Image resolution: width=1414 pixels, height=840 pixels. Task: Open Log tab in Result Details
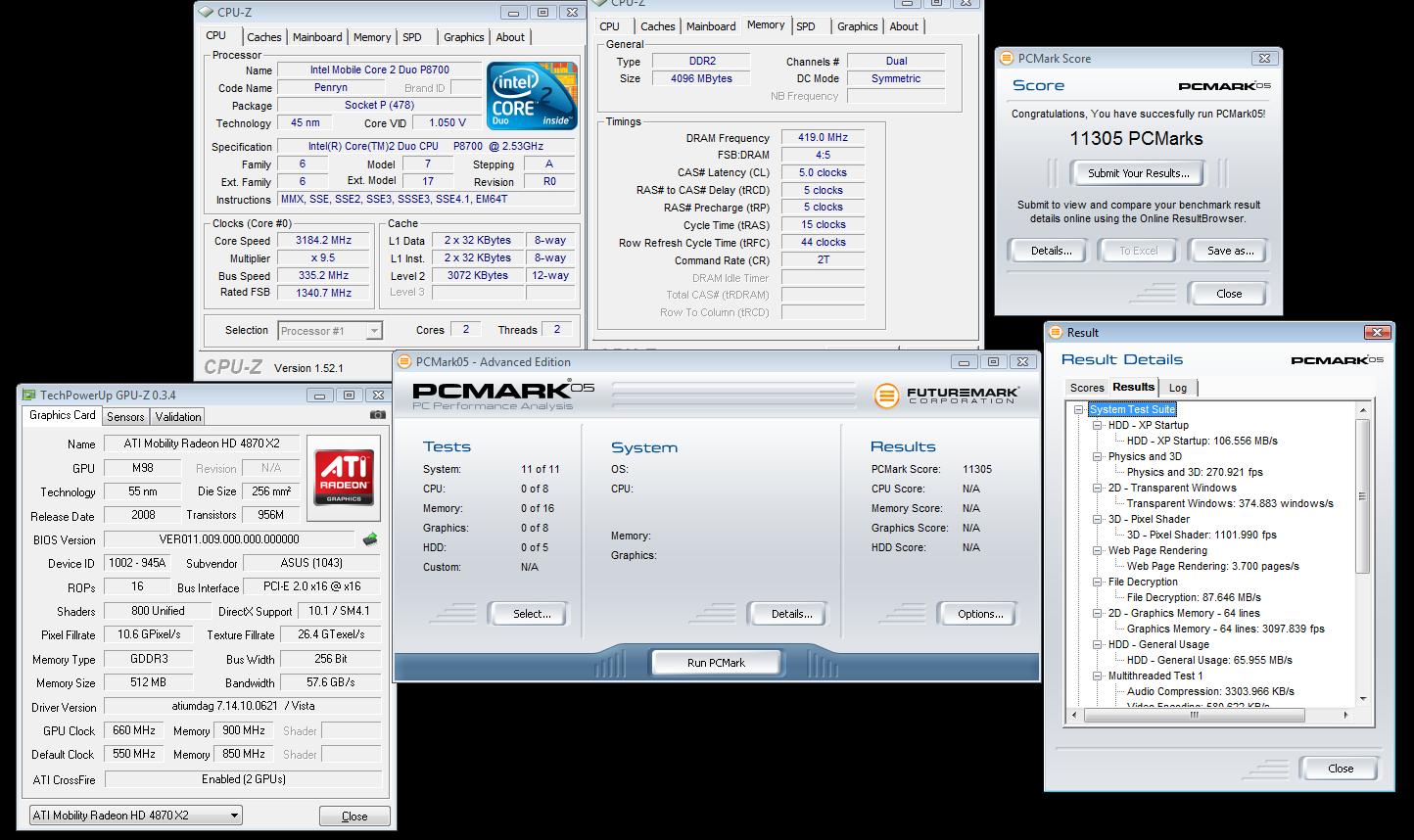[1178, 388]
